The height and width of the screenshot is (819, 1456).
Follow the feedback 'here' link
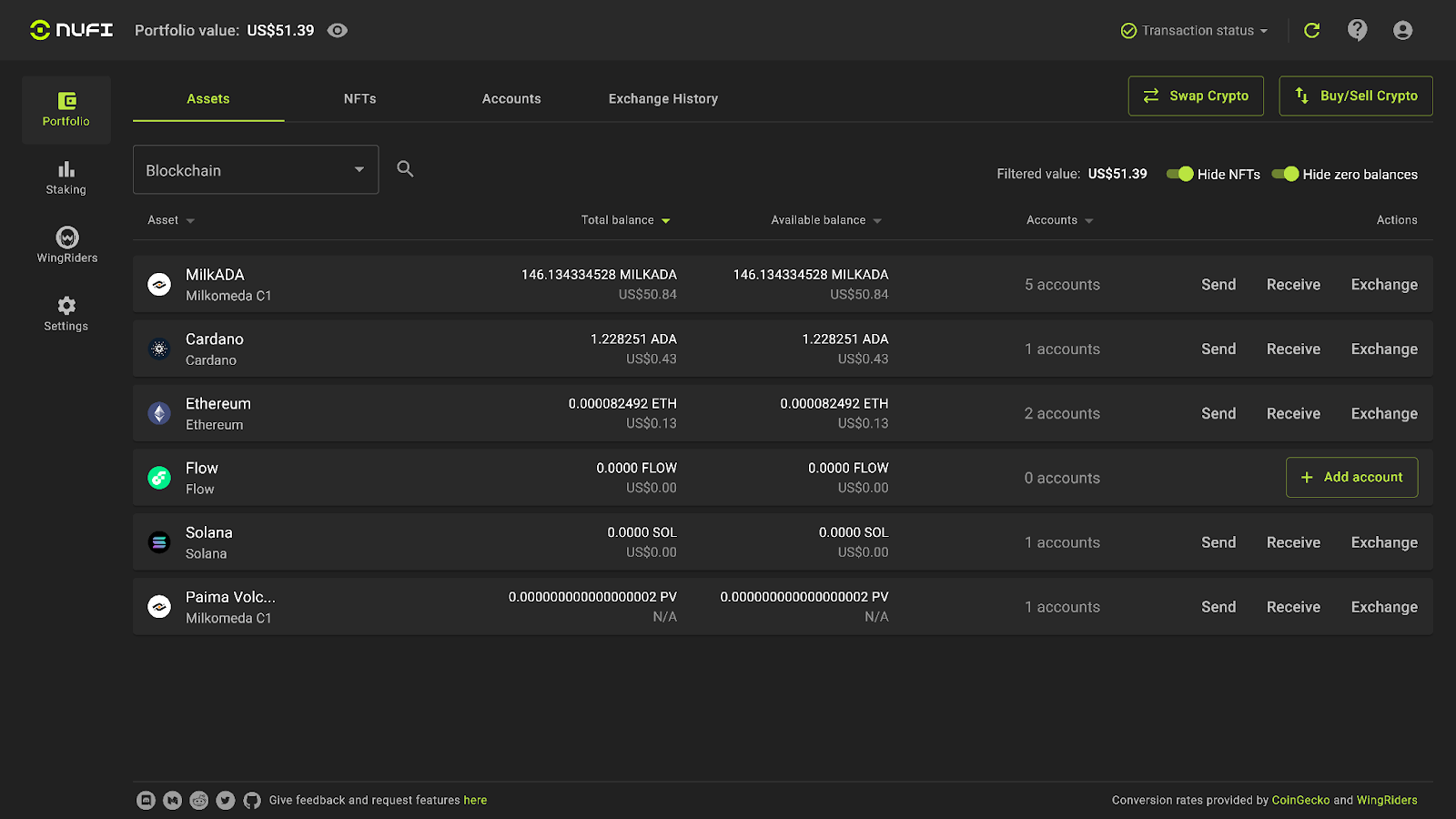pyautogui.click(x=475, y=801)
